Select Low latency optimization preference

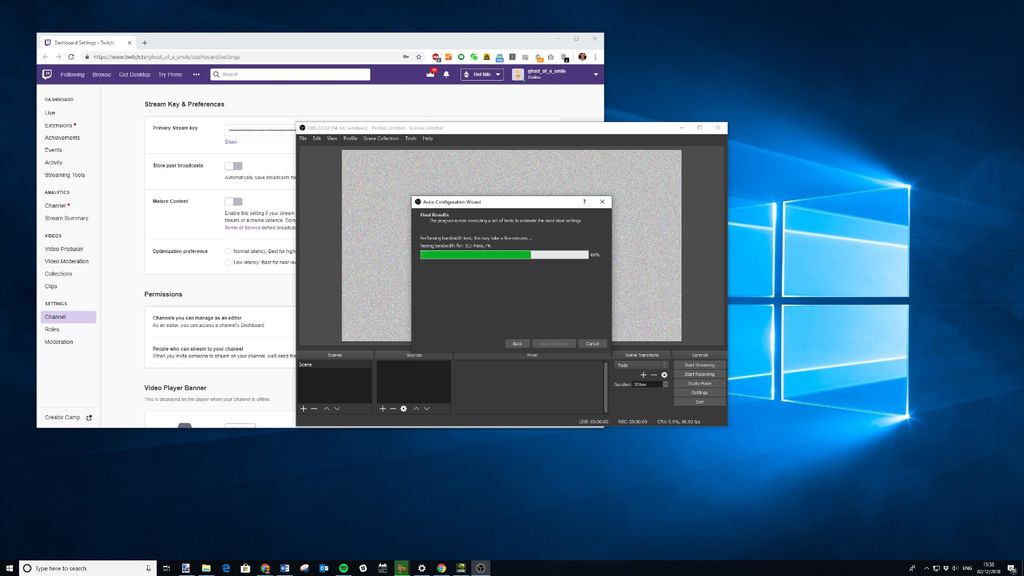pyautogui.click(x=230, y=260)
